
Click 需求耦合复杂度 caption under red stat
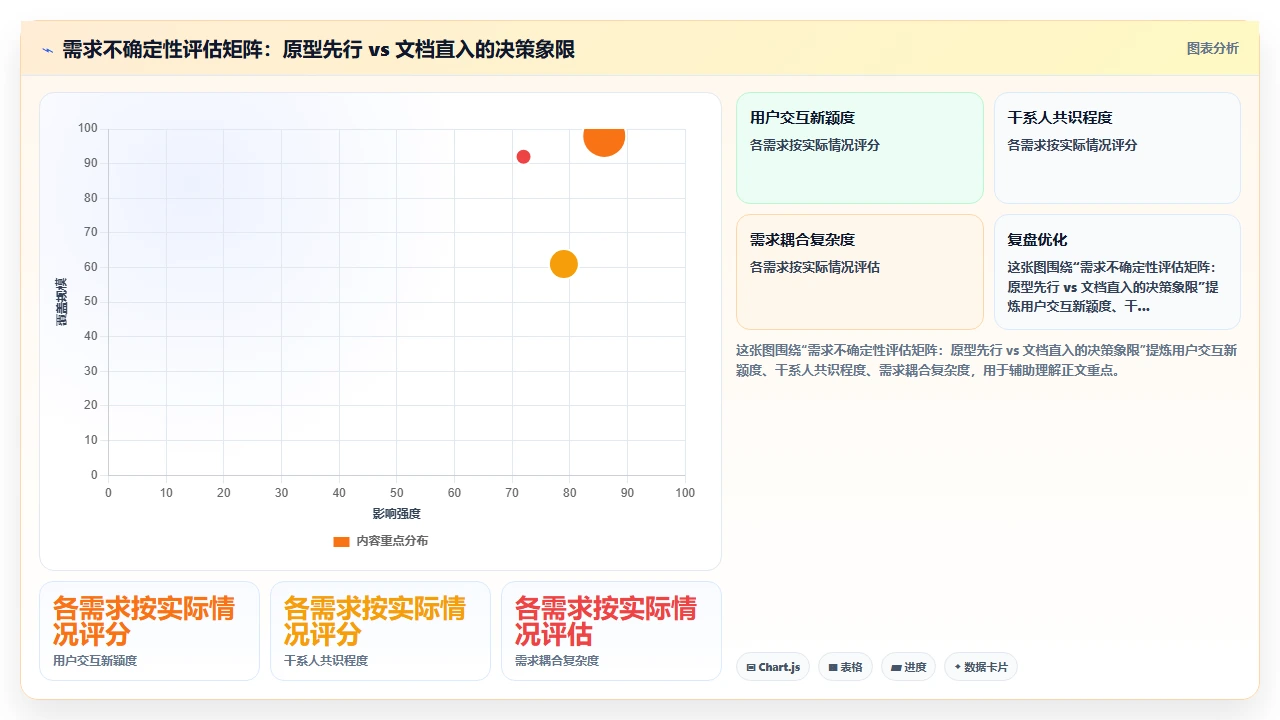[557, 661]
